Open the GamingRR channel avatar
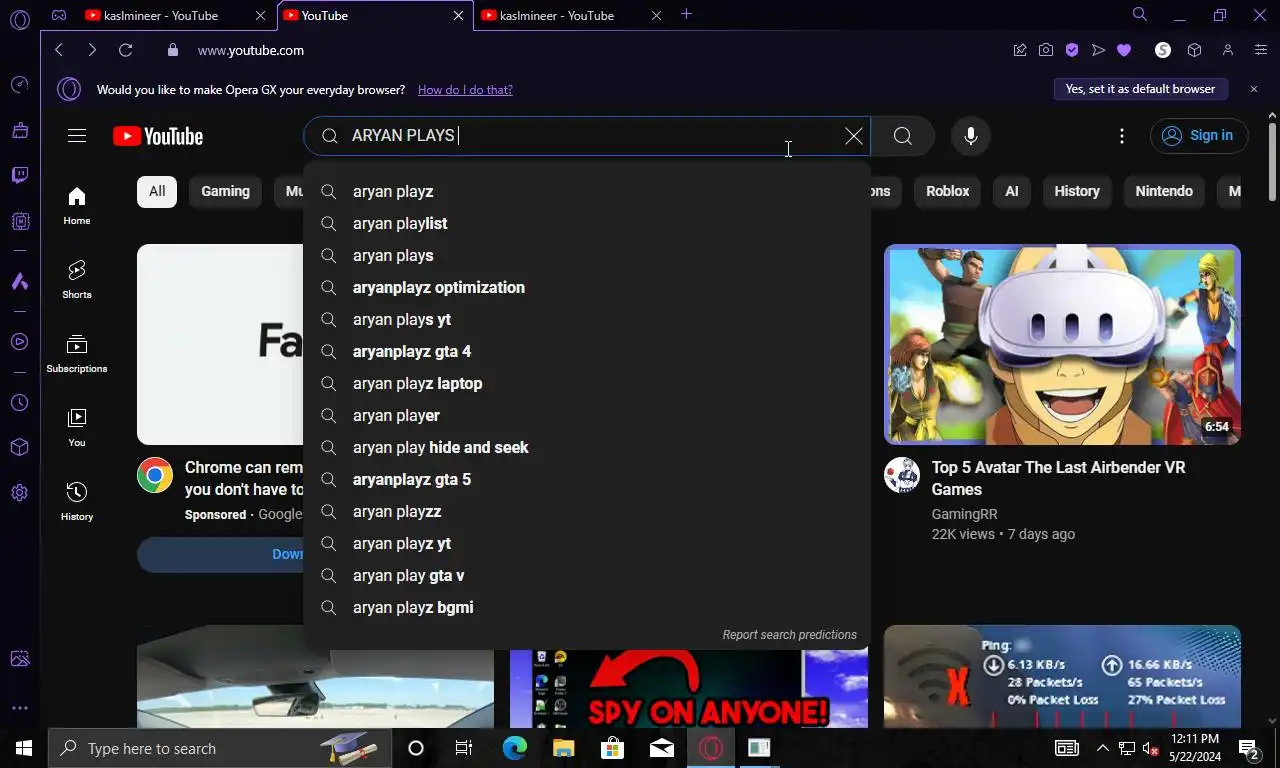This screenshot has height=768, width=1280. (902, 475)
